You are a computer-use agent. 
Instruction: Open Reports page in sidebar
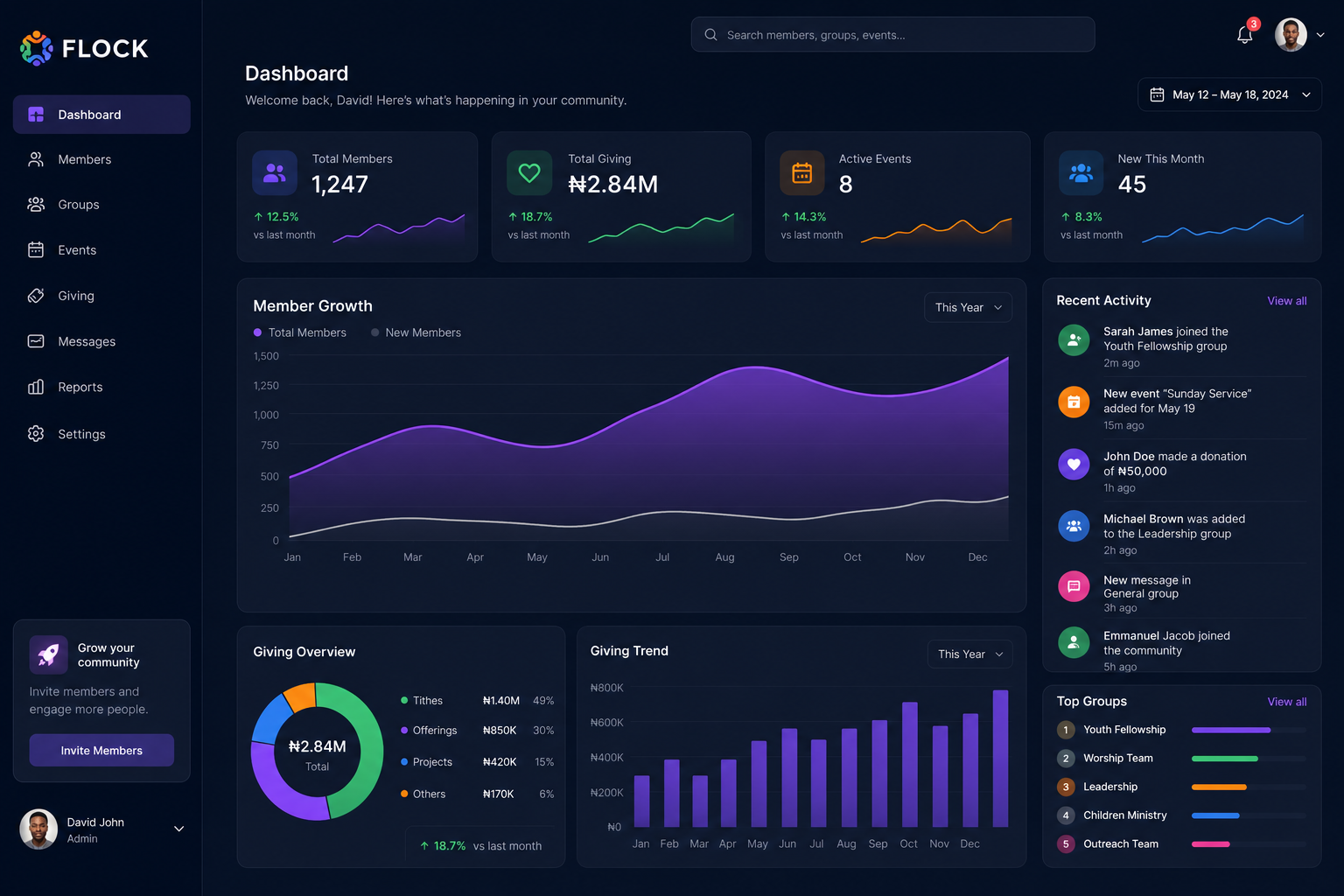pyautogui.click(x=101, y=387)
